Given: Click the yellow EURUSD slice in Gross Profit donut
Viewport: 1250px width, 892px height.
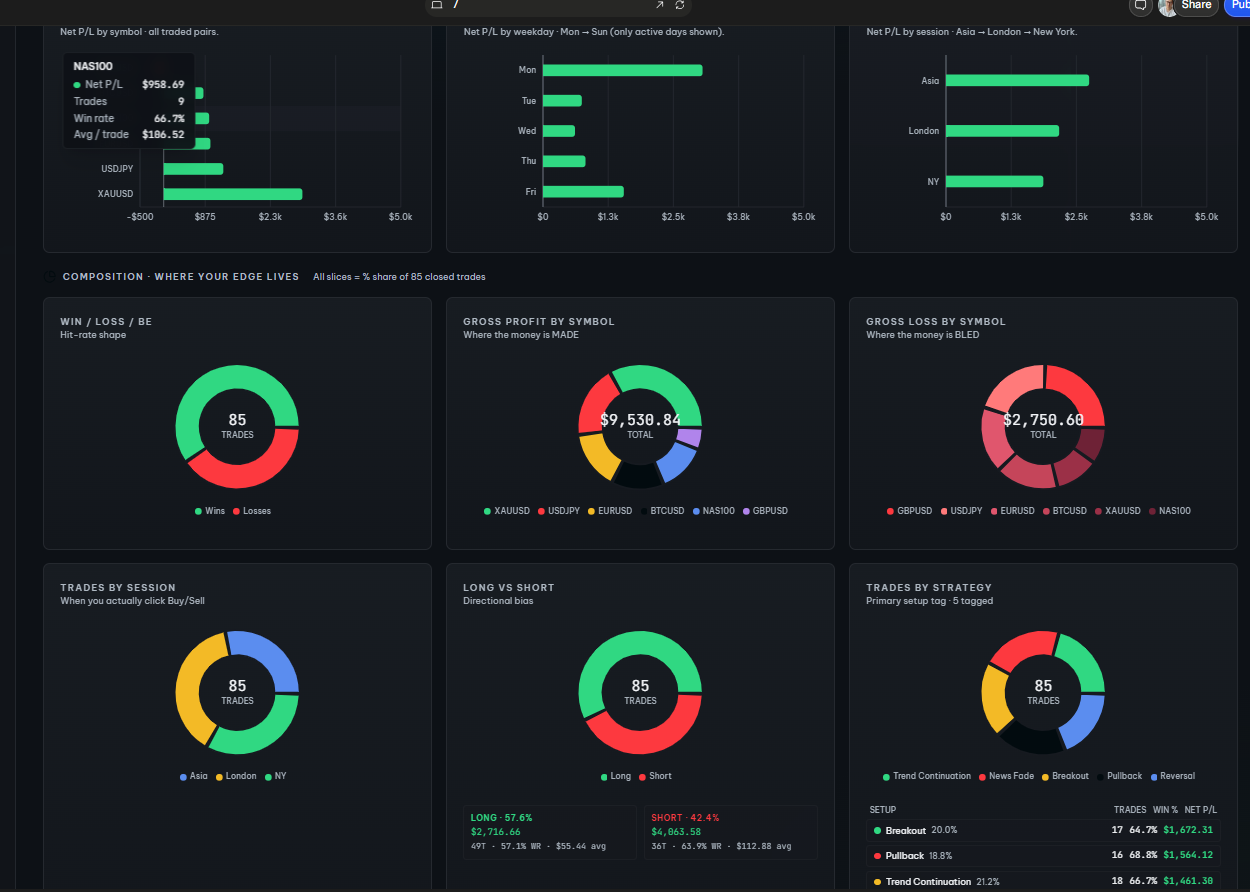Looking at the screenshot, I should pyautogui.click(x=600, y=456).
